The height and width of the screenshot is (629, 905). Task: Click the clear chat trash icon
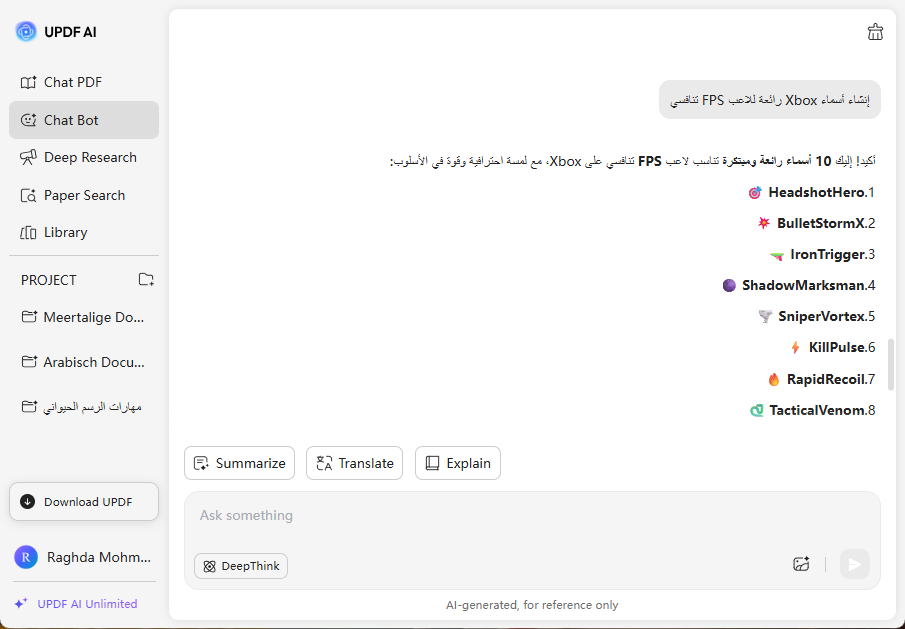pyautogui.click(x=875, y=32)
